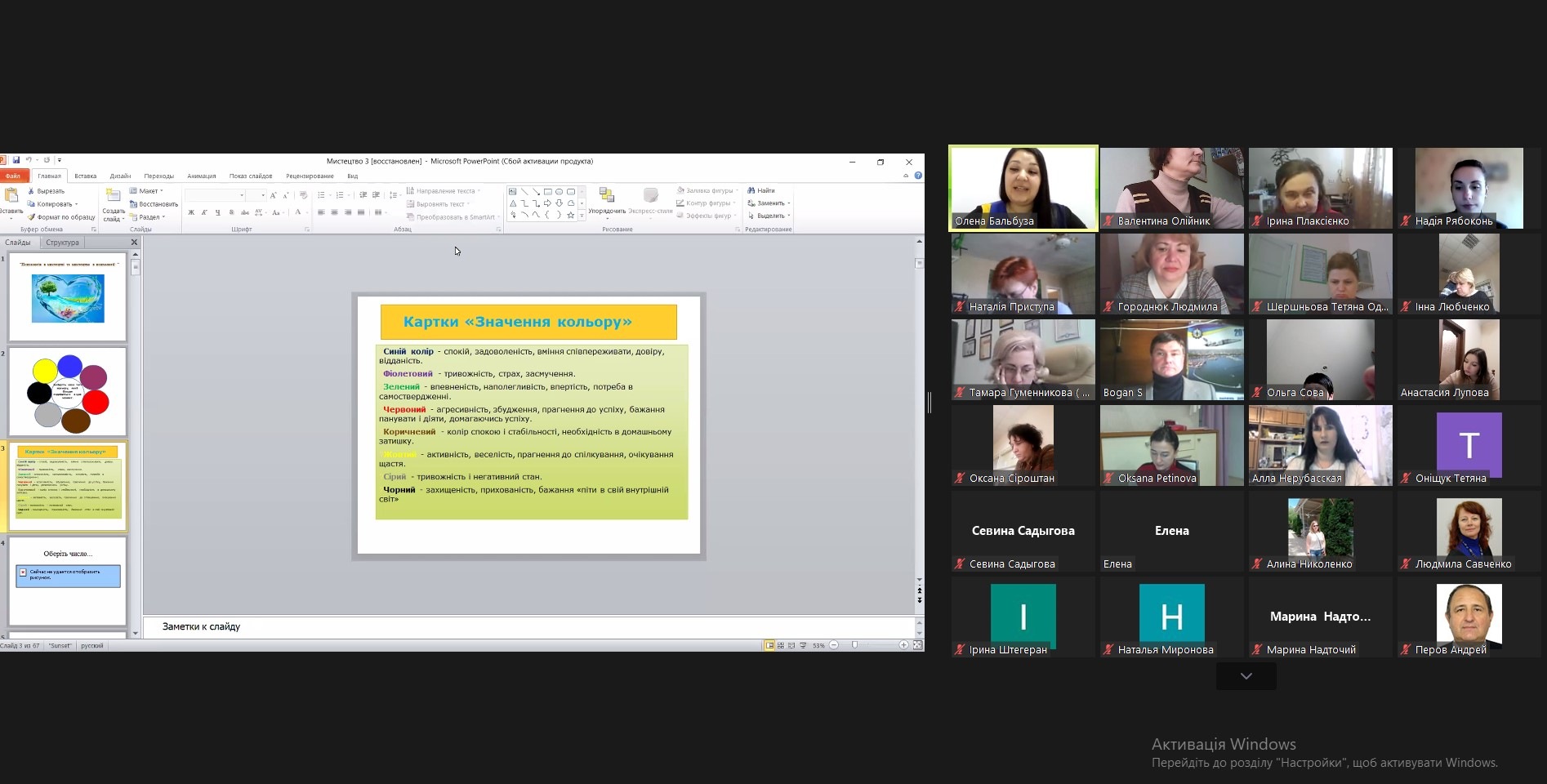
Task: Toggle bold (Ж) formatting
Action: (x=191, y=212)
